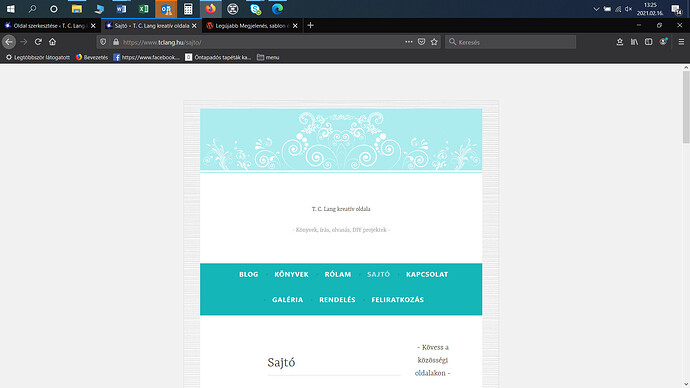
Task: Open the KÖNYVEK menu item
Action: [291, 275]
